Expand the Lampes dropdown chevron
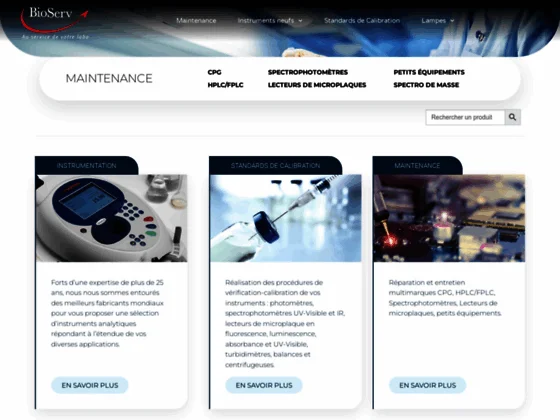Viewport: 560px width, 420px height. 452,21
